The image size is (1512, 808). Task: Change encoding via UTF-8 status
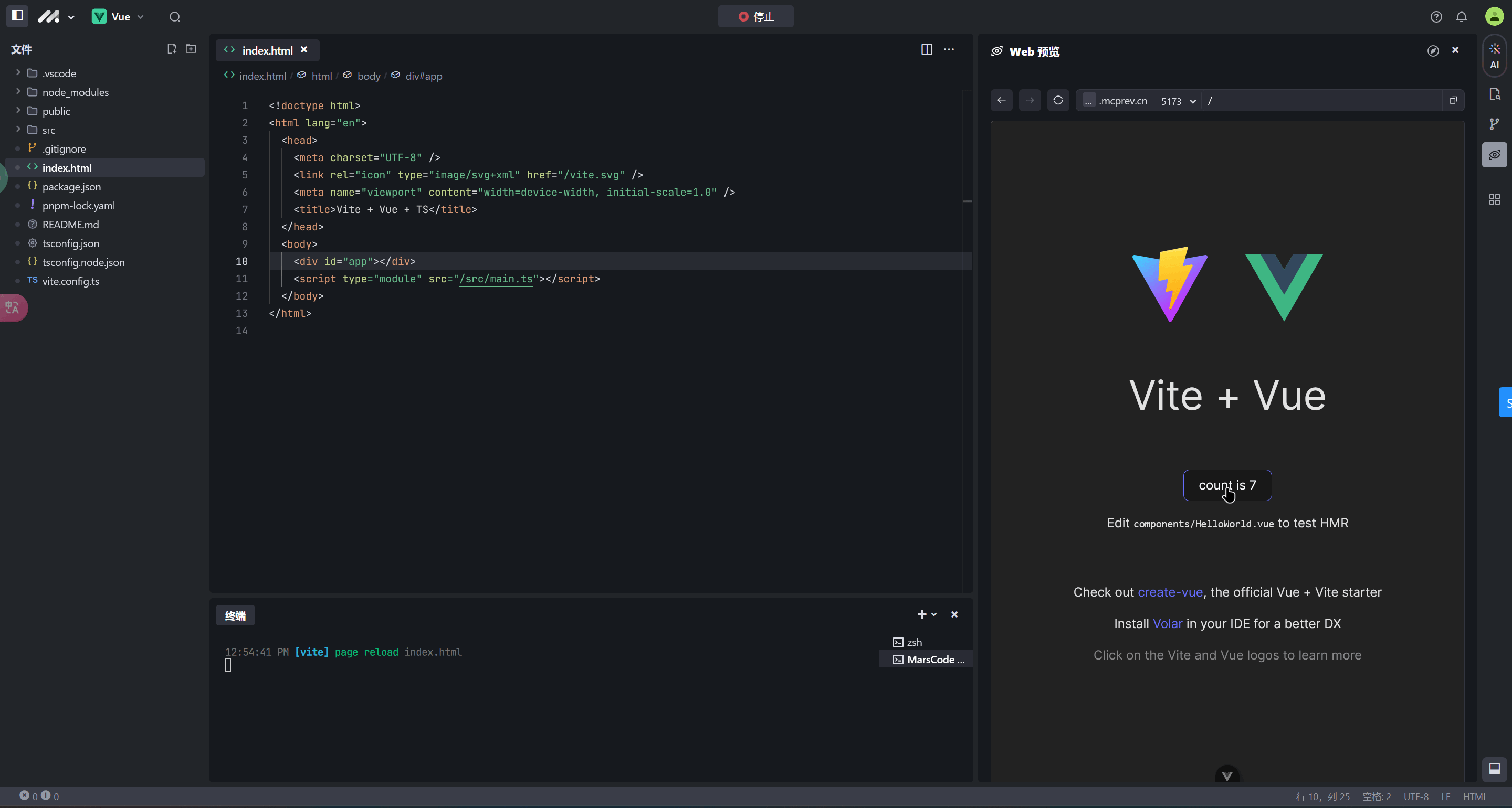click(x=1416, y=796)
